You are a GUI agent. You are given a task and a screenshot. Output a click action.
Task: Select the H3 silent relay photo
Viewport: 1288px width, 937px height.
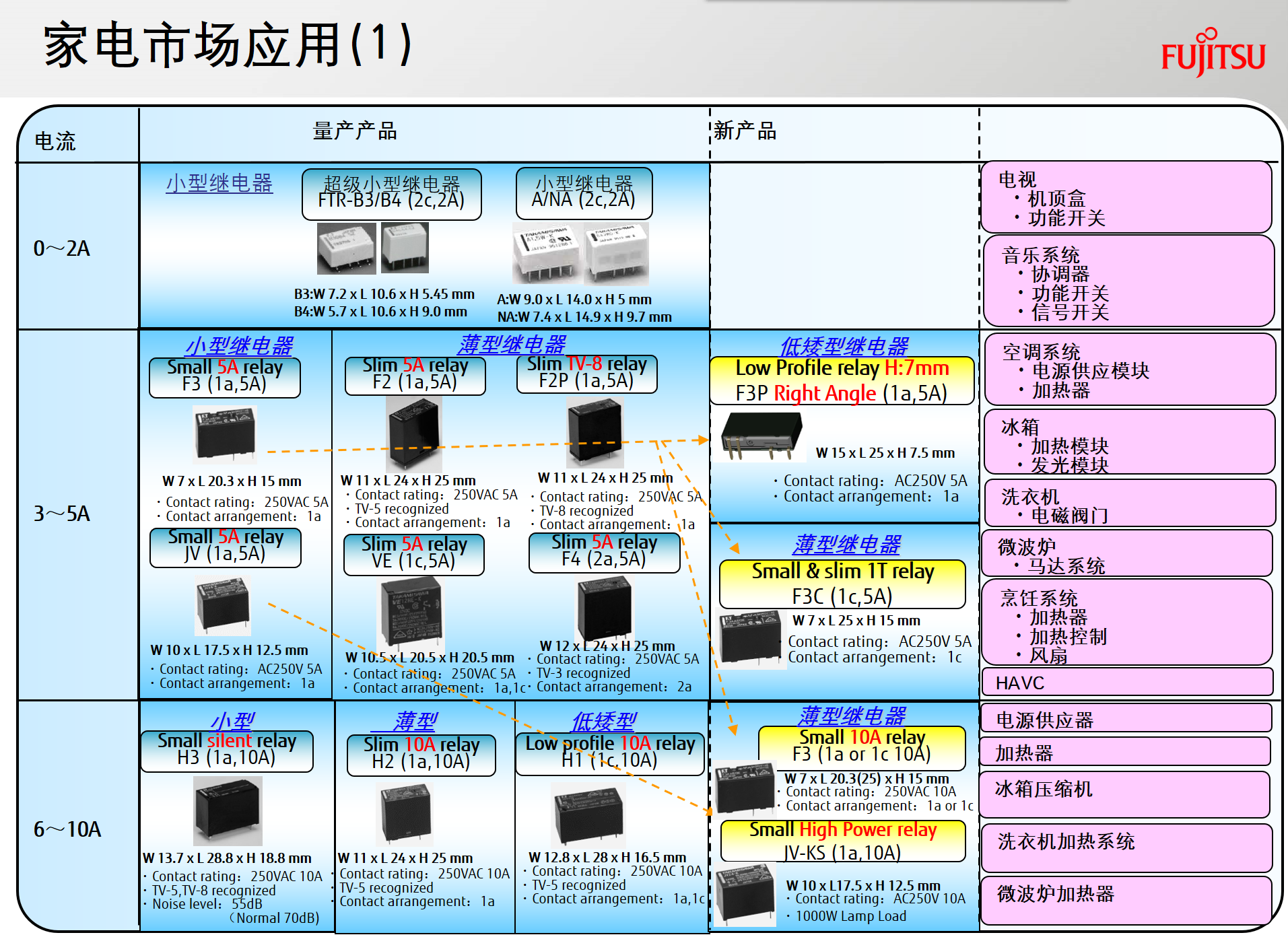228,811
